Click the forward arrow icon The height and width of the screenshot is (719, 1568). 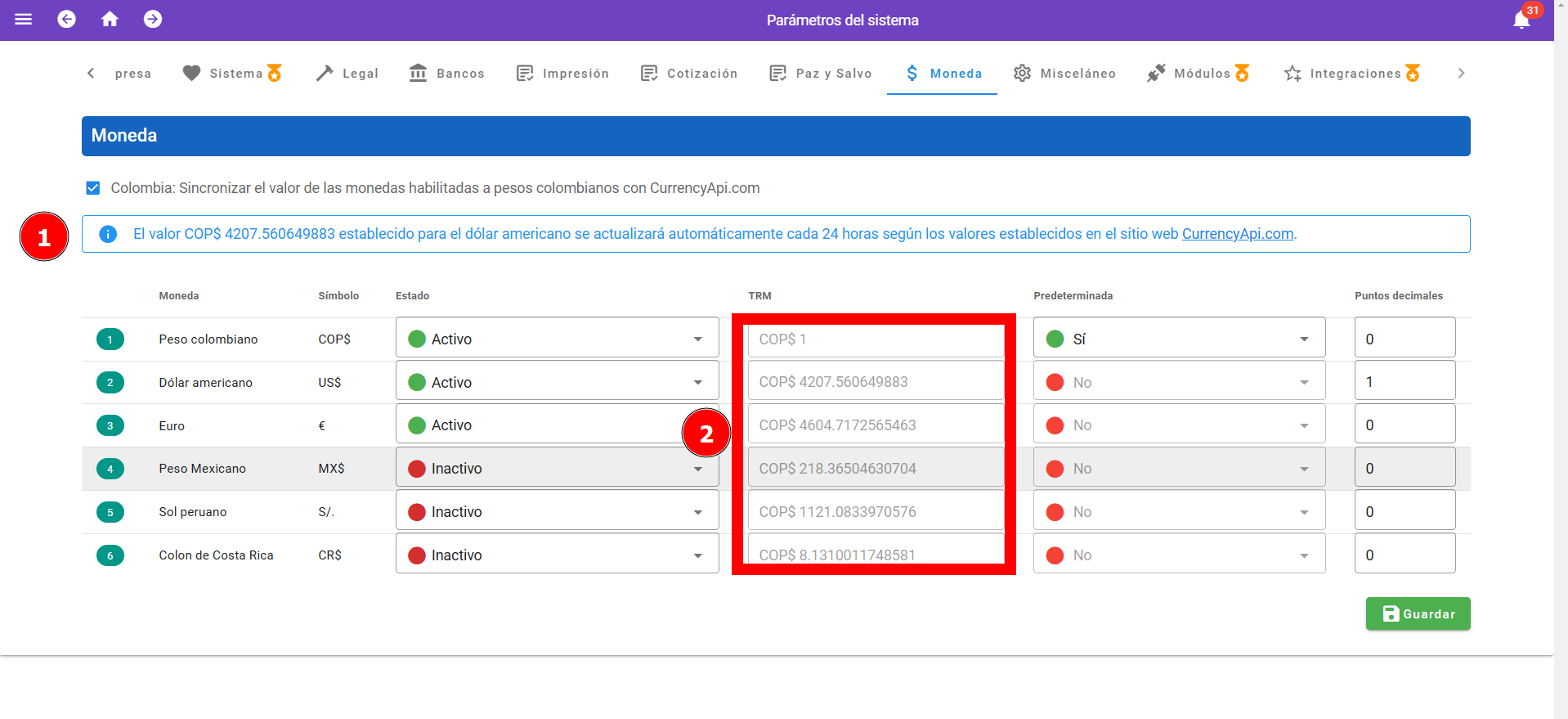coord(153,19)
